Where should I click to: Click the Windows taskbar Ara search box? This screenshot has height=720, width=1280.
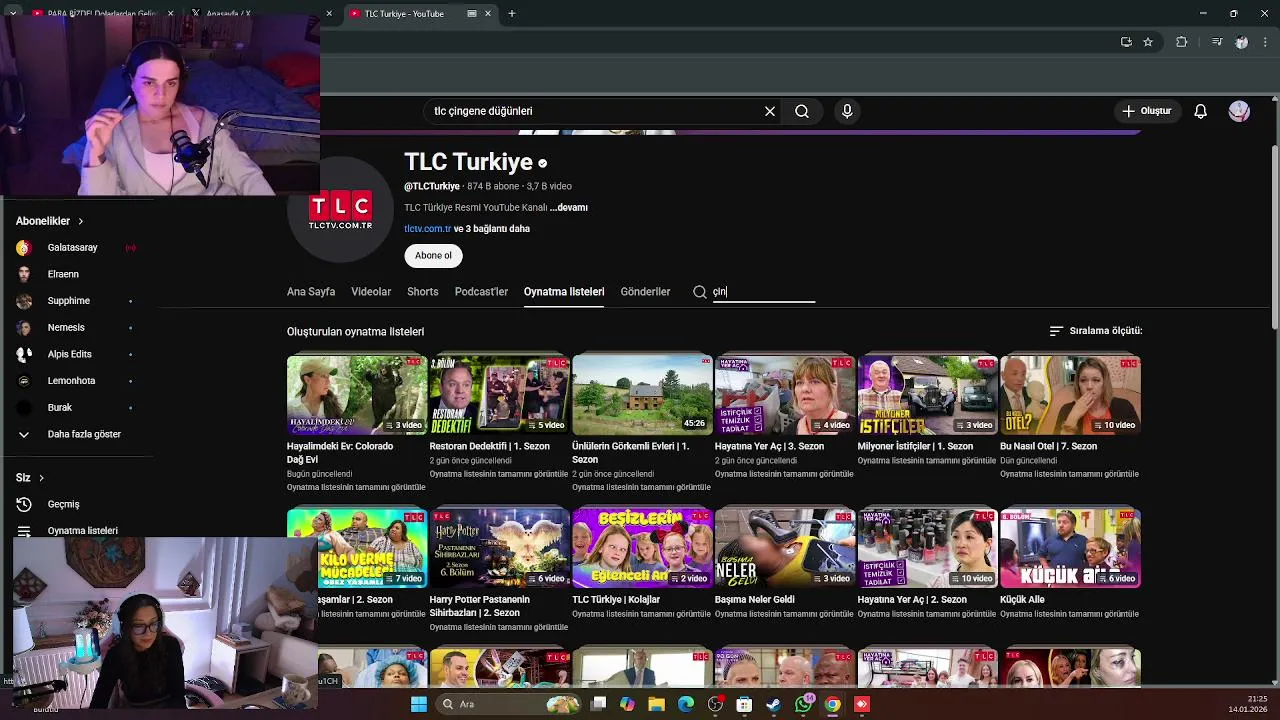[510, 704]
